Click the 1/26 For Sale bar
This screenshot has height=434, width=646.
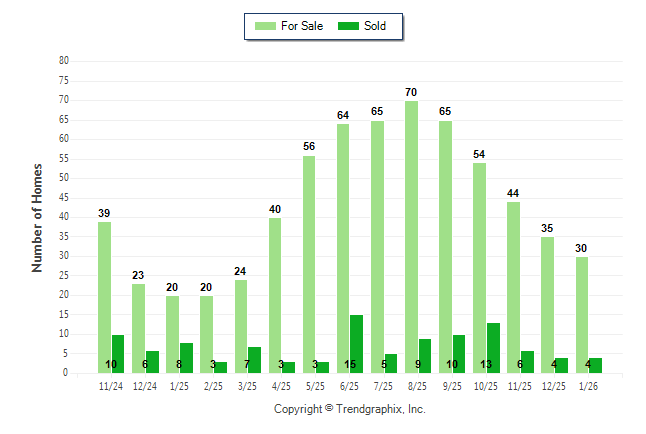[581, 314]
